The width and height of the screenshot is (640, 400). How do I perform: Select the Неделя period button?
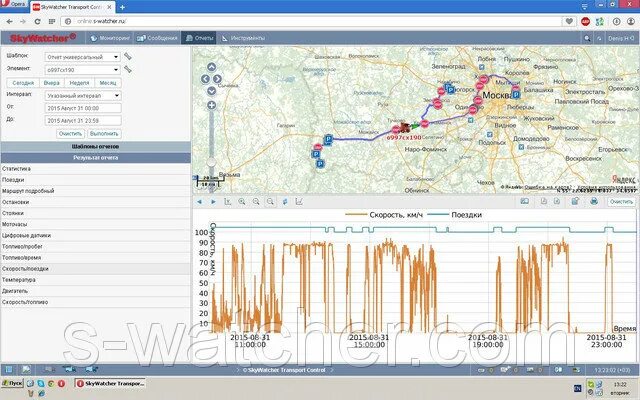[79, 83]
